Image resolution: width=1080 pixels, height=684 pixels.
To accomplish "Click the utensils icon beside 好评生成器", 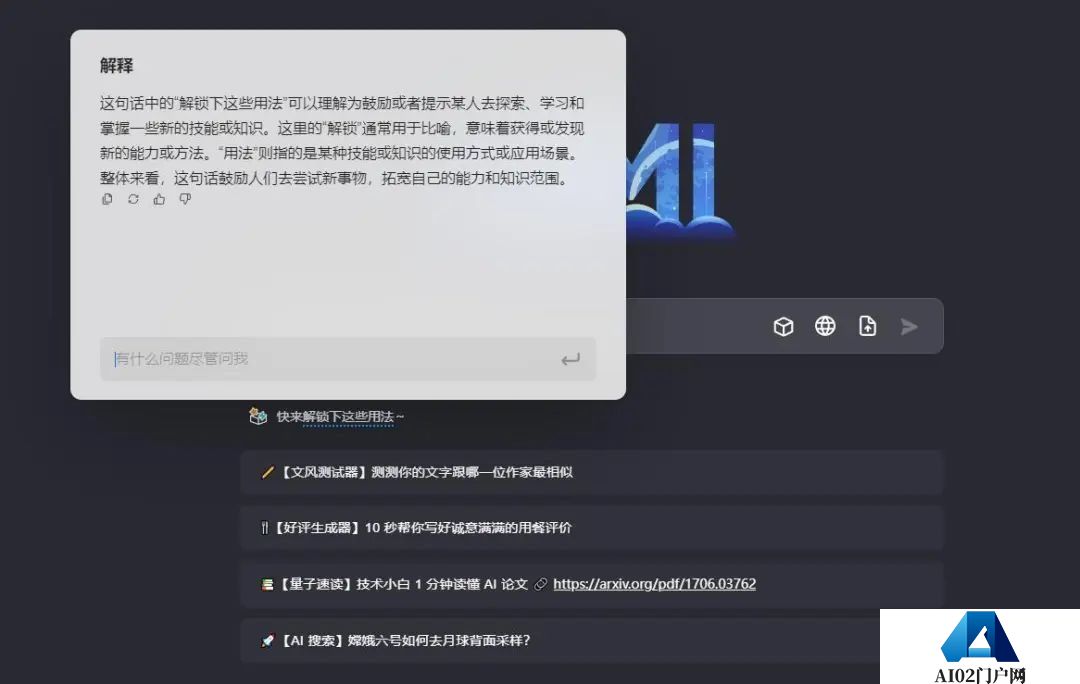I will (264, 528).
